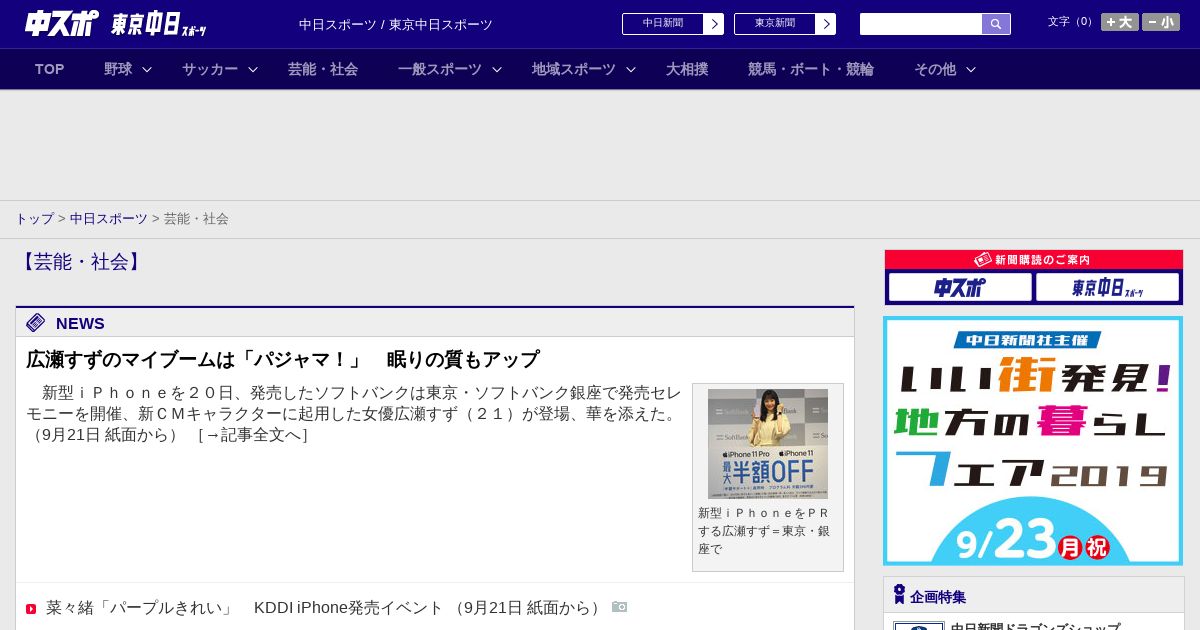
Task: Click red bullet icon beside 菜々緒 article
Action: click(x=31, y=609)
